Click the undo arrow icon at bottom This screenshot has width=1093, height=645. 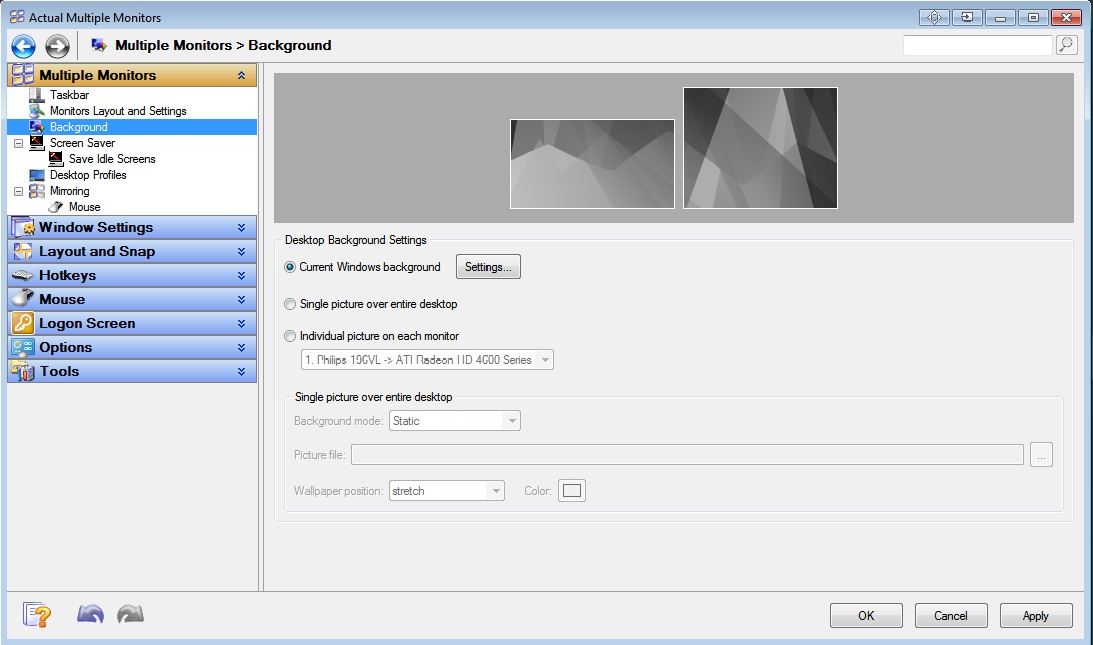(x=90, y=614)
